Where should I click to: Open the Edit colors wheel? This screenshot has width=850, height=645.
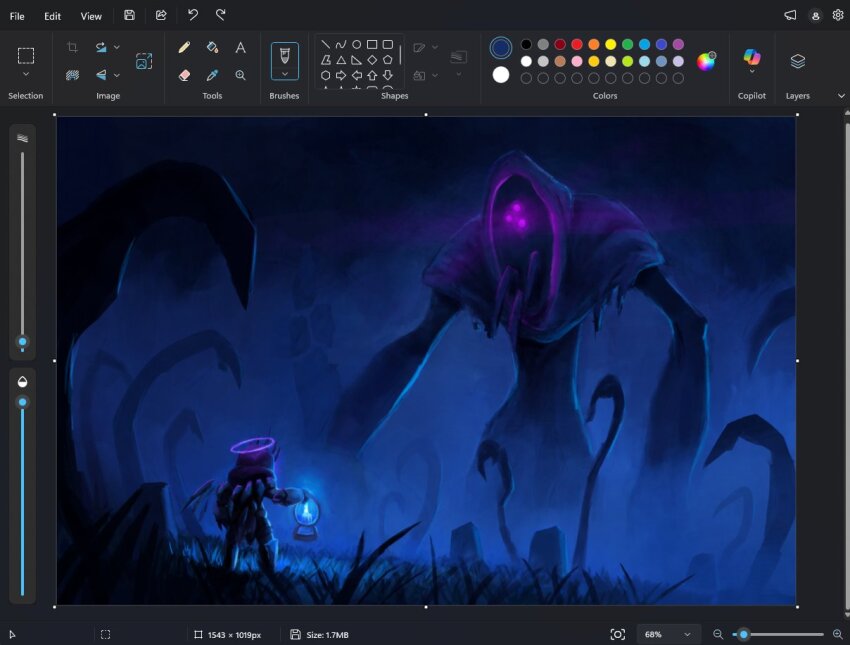(706, 61)
